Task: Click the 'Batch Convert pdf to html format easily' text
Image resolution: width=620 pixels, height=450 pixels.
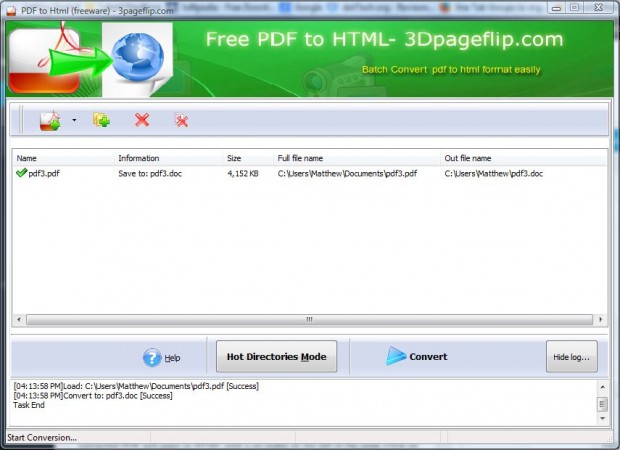Action: click(x=451, y=70)
